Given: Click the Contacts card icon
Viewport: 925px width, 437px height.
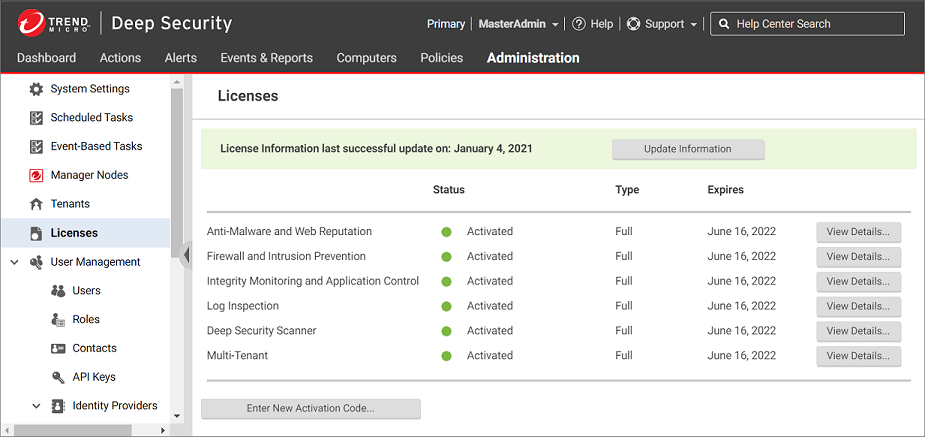Looking at the screenshot, I should [58, 348].
